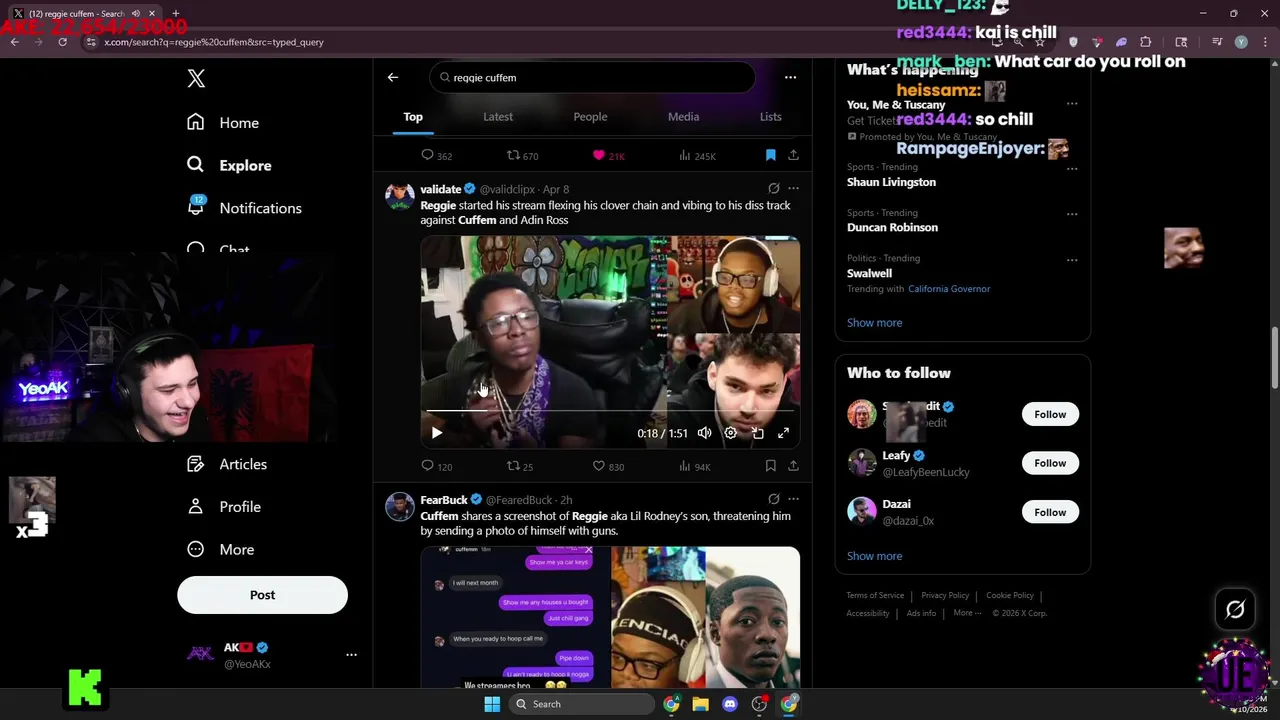Focus the reggie cuffem search field

coord(592,77)
